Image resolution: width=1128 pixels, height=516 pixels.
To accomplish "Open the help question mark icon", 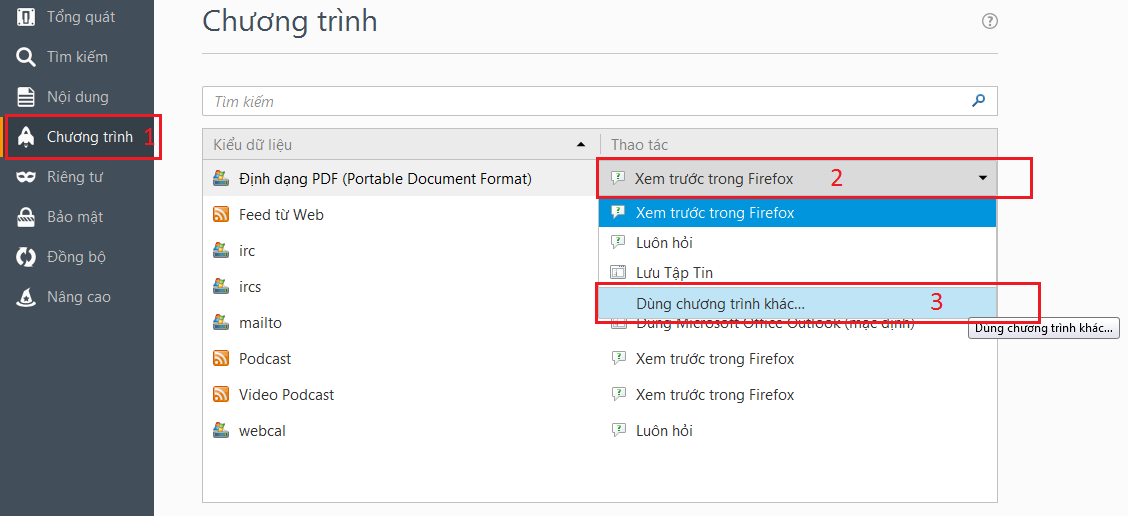I will click(x=990, y=21).
